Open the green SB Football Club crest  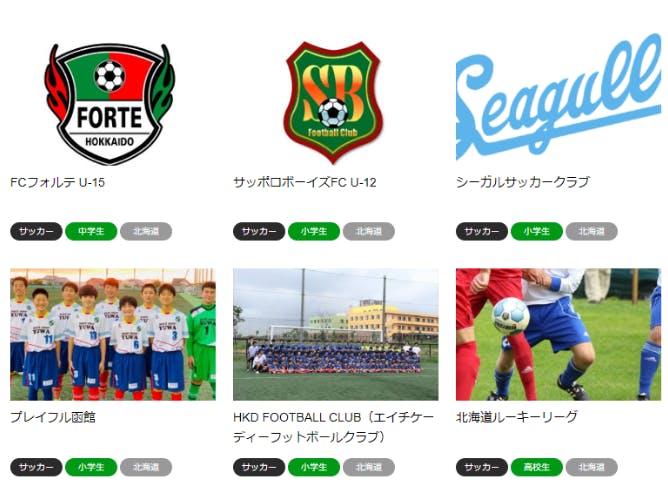pos(333,103)
